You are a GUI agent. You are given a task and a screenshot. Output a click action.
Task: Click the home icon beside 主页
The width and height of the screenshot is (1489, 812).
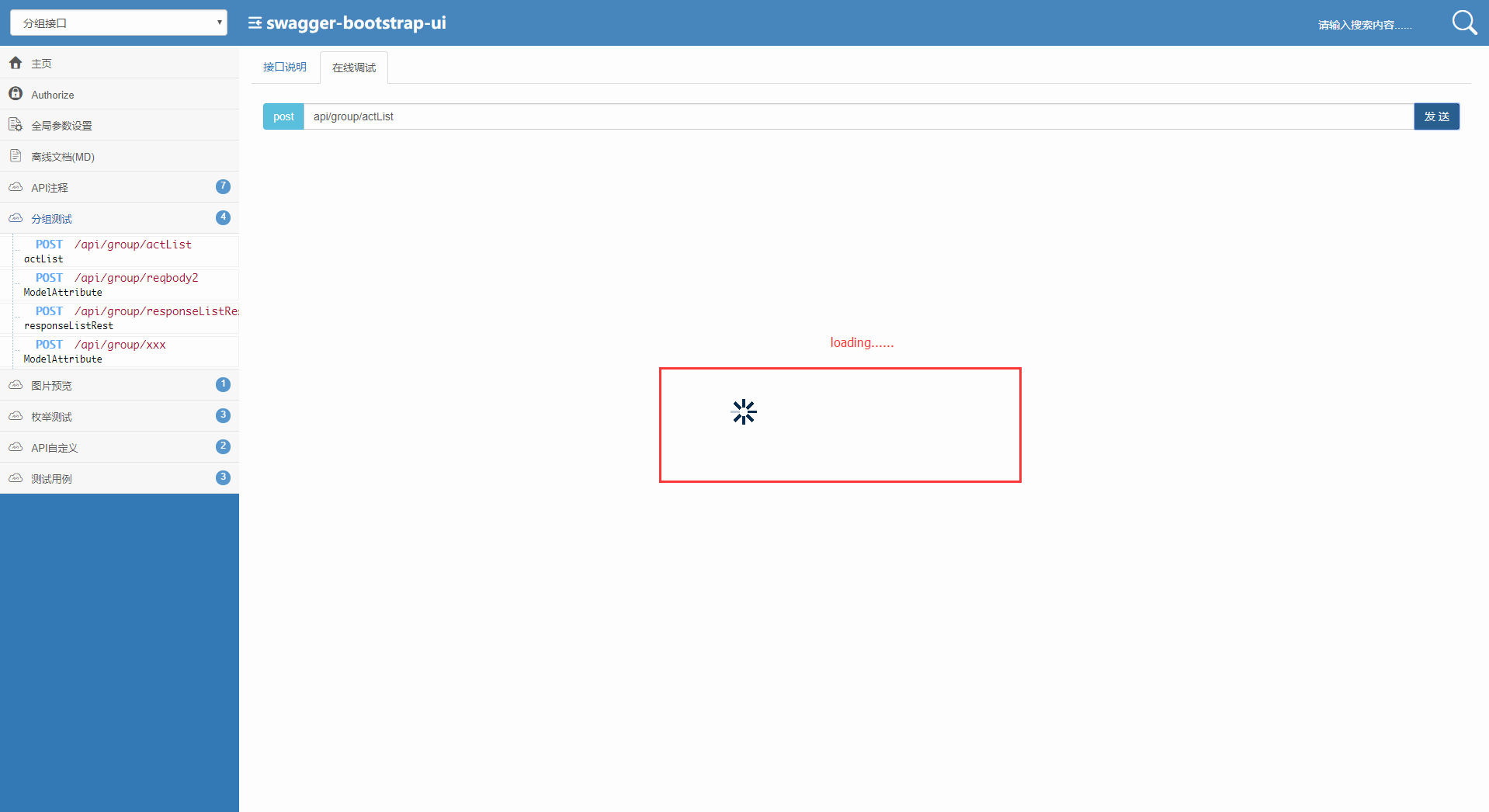[x=16, y=63]
